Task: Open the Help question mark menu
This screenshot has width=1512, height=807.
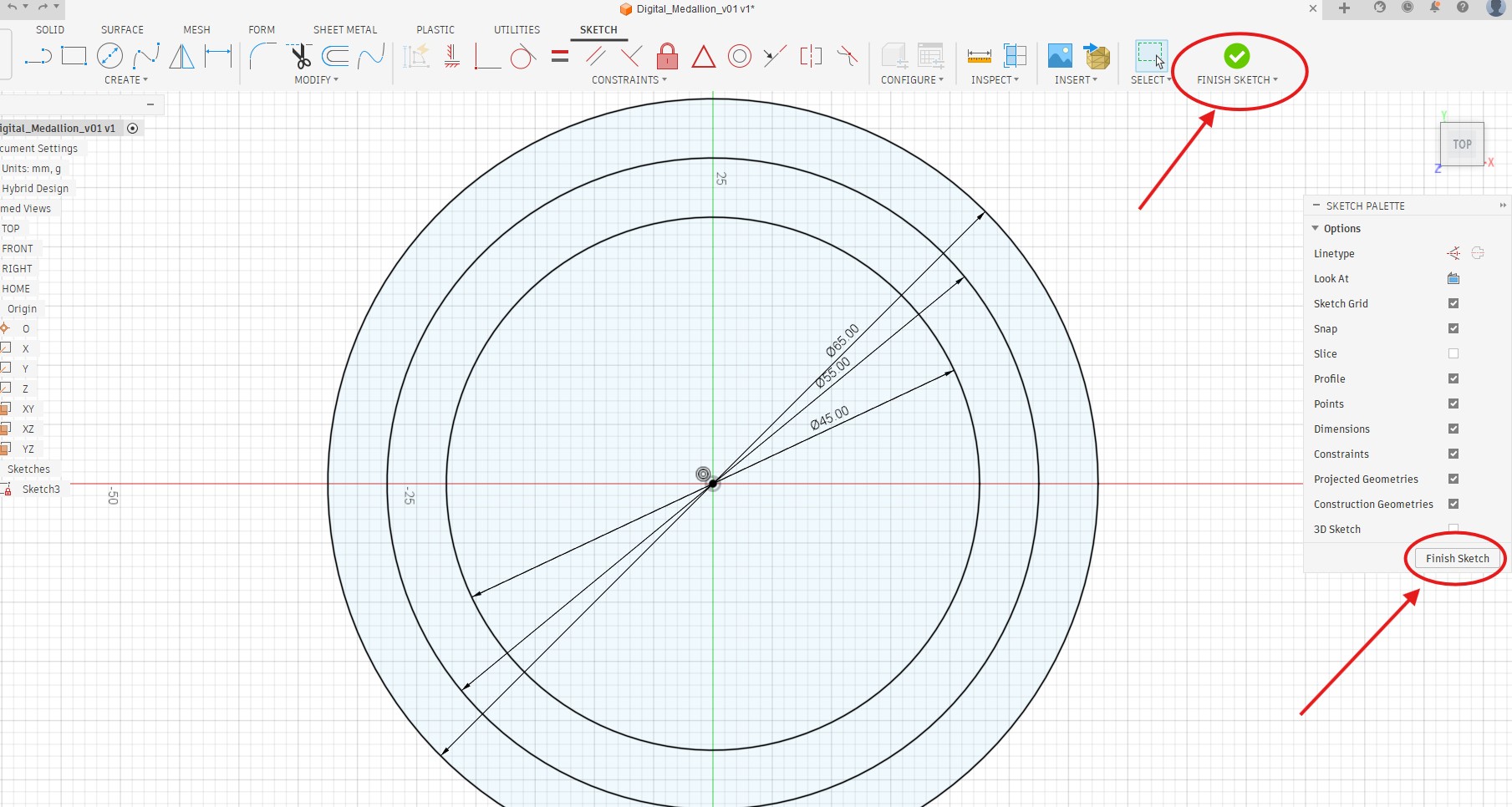Action: click(1463, 8)
